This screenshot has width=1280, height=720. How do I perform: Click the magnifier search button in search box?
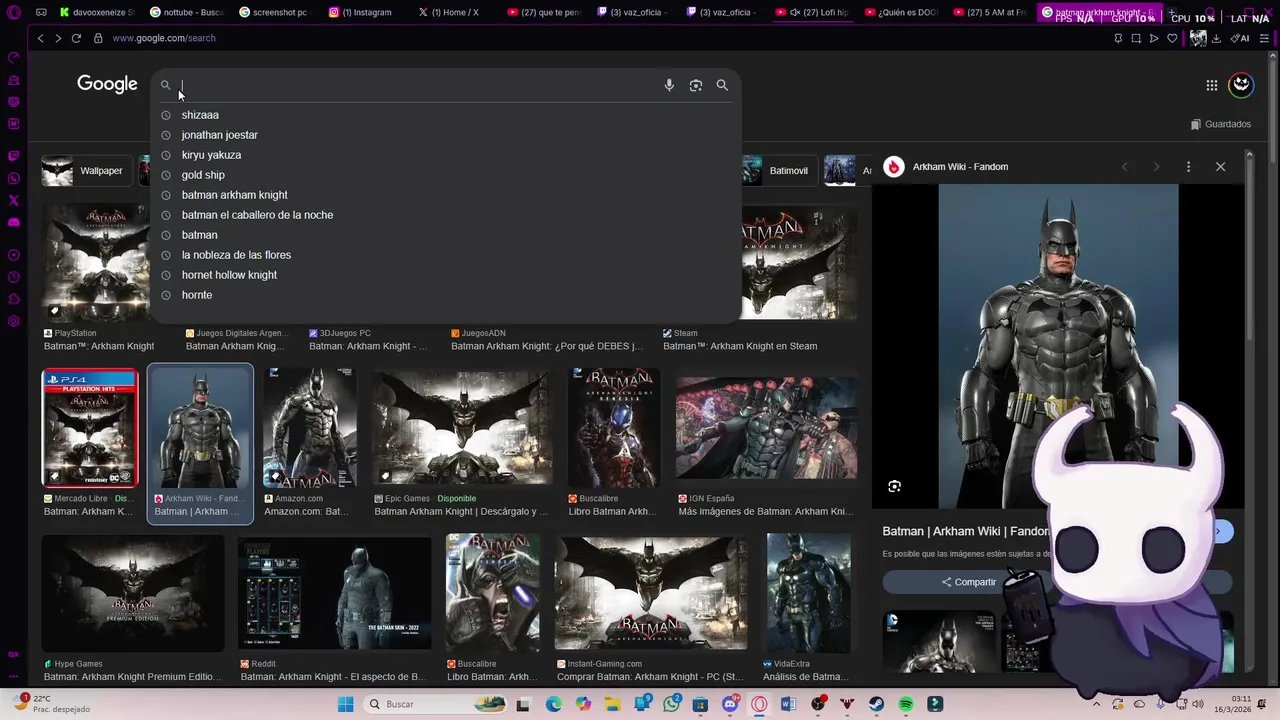coord(722,85)
